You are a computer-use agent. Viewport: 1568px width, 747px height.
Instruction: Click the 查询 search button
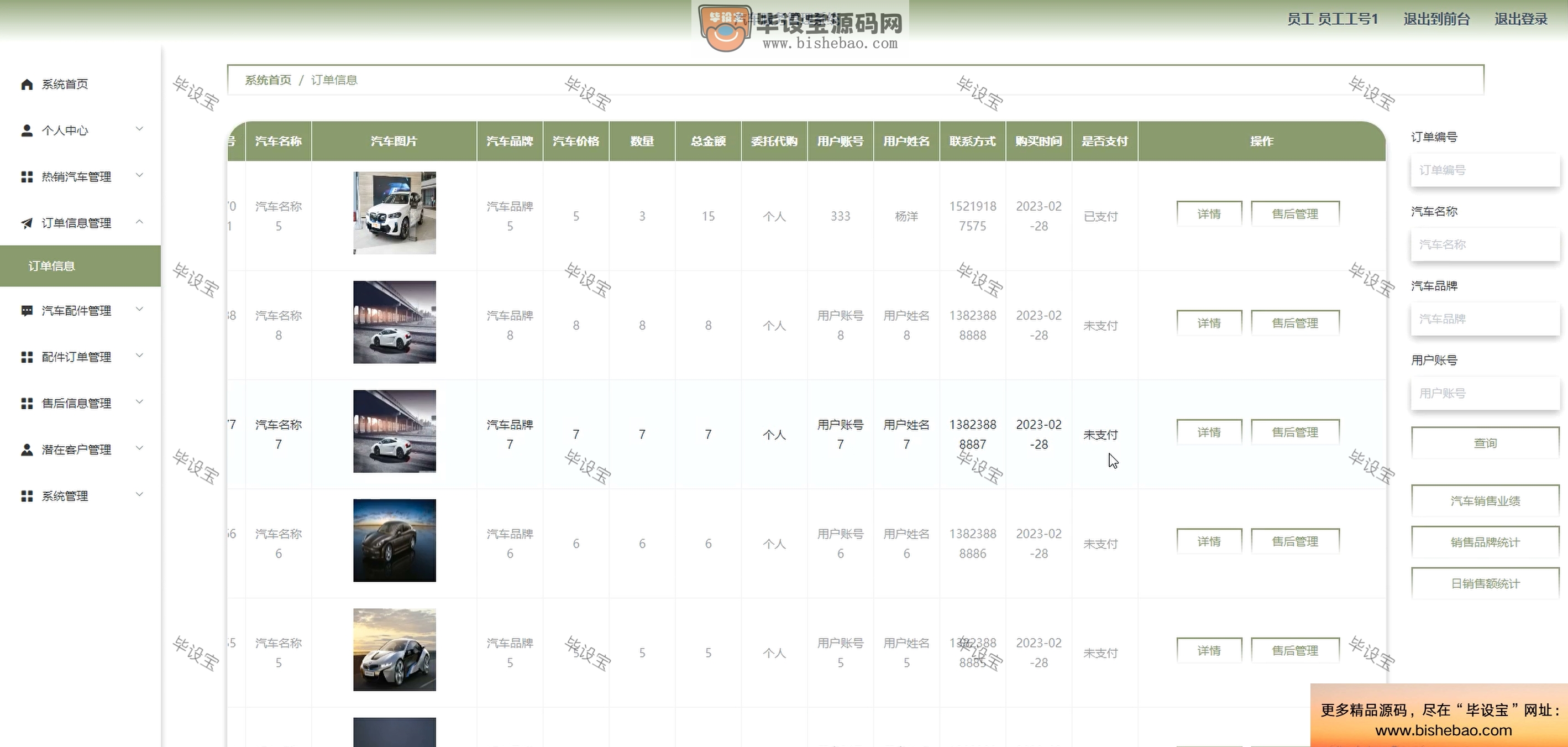1485,443
